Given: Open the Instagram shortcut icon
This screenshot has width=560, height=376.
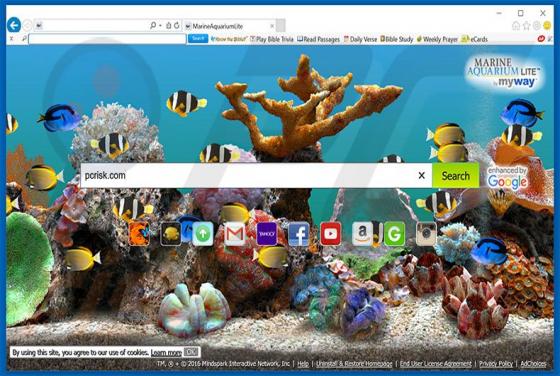Looking at the screenshot, I should pyautogui.click(x=426, y=234).
